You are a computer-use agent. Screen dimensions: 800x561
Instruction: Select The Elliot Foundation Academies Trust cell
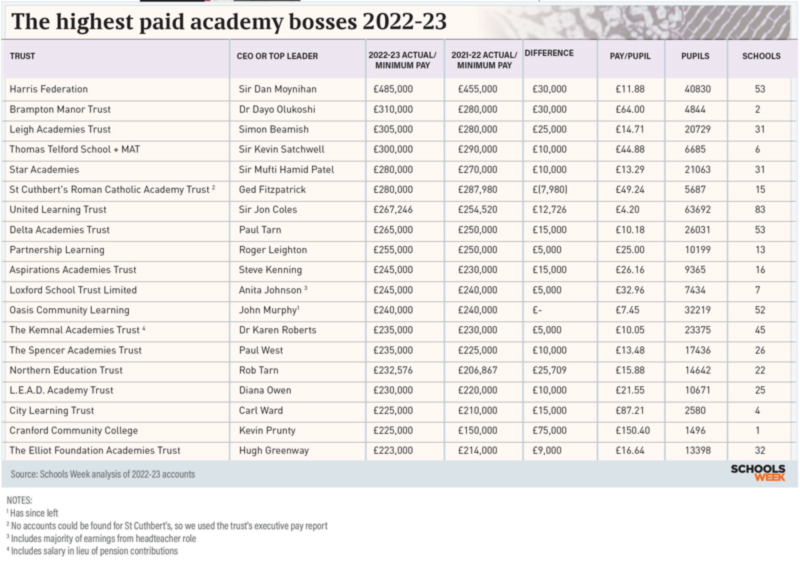95,451
